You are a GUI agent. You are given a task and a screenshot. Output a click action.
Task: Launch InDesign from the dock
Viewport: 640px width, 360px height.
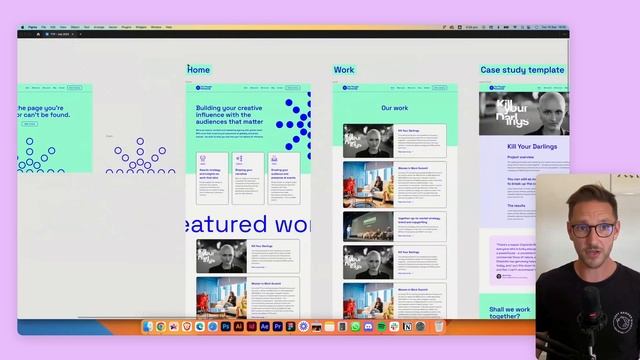pos(251,327)
